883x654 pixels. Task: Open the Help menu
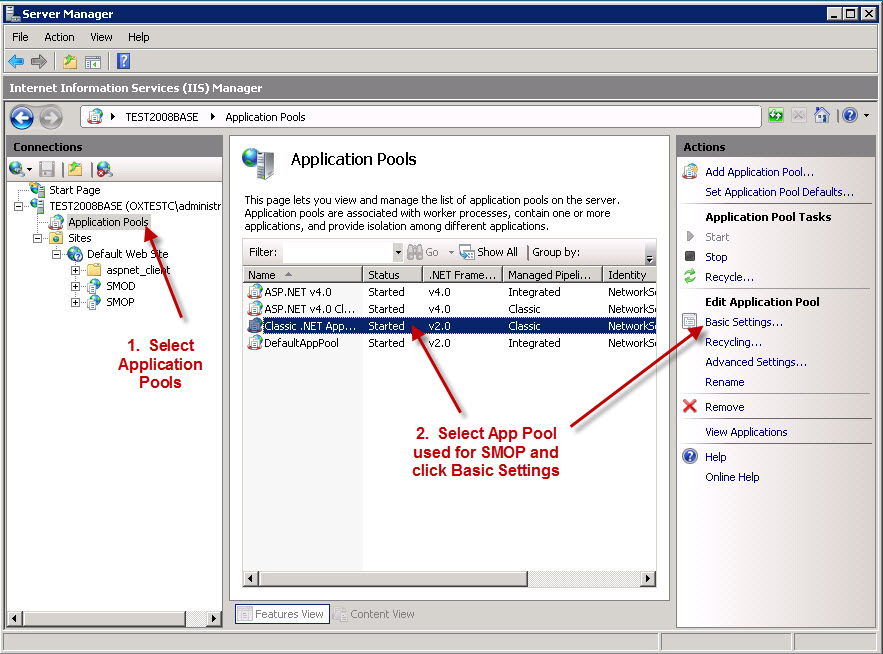[x=139, y=37]
